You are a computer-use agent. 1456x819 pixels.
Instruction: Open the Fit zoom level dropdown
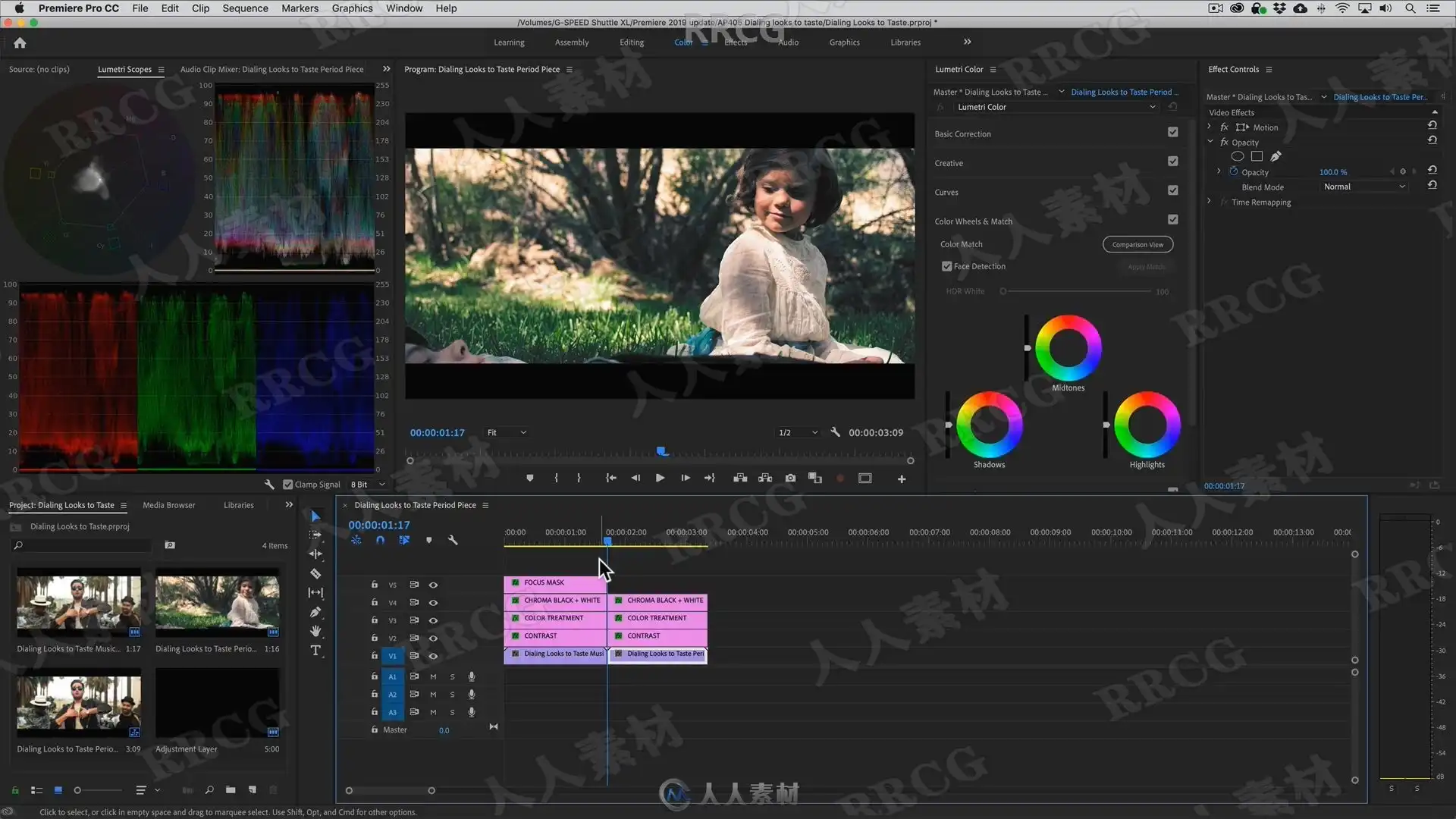(507, 432)
